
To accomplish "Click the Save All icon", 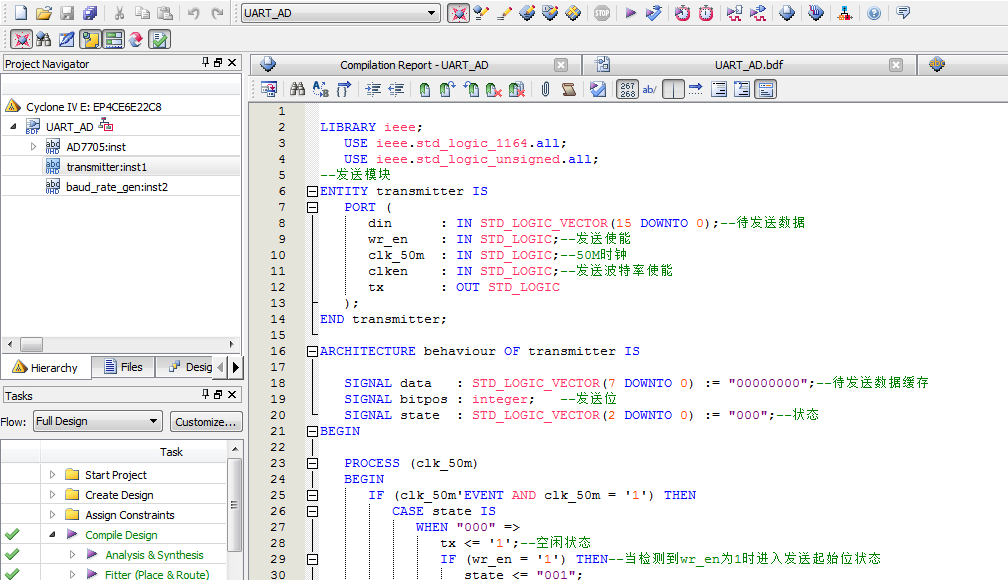I will pyautogui.click(x=91, y=13).
